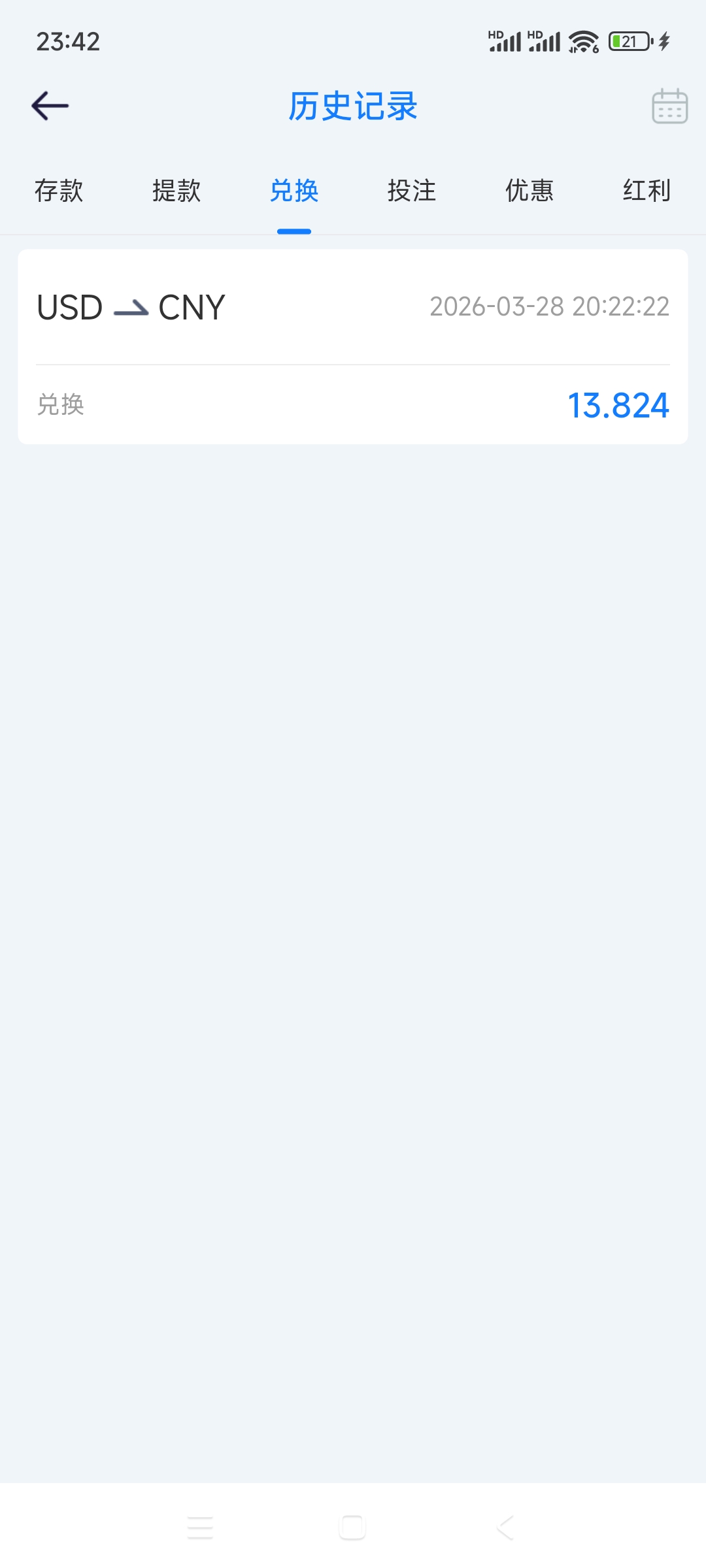This screenshot has height=1568, width=706.
Task: Select the 兑换 tab
Action: (294, 191)
